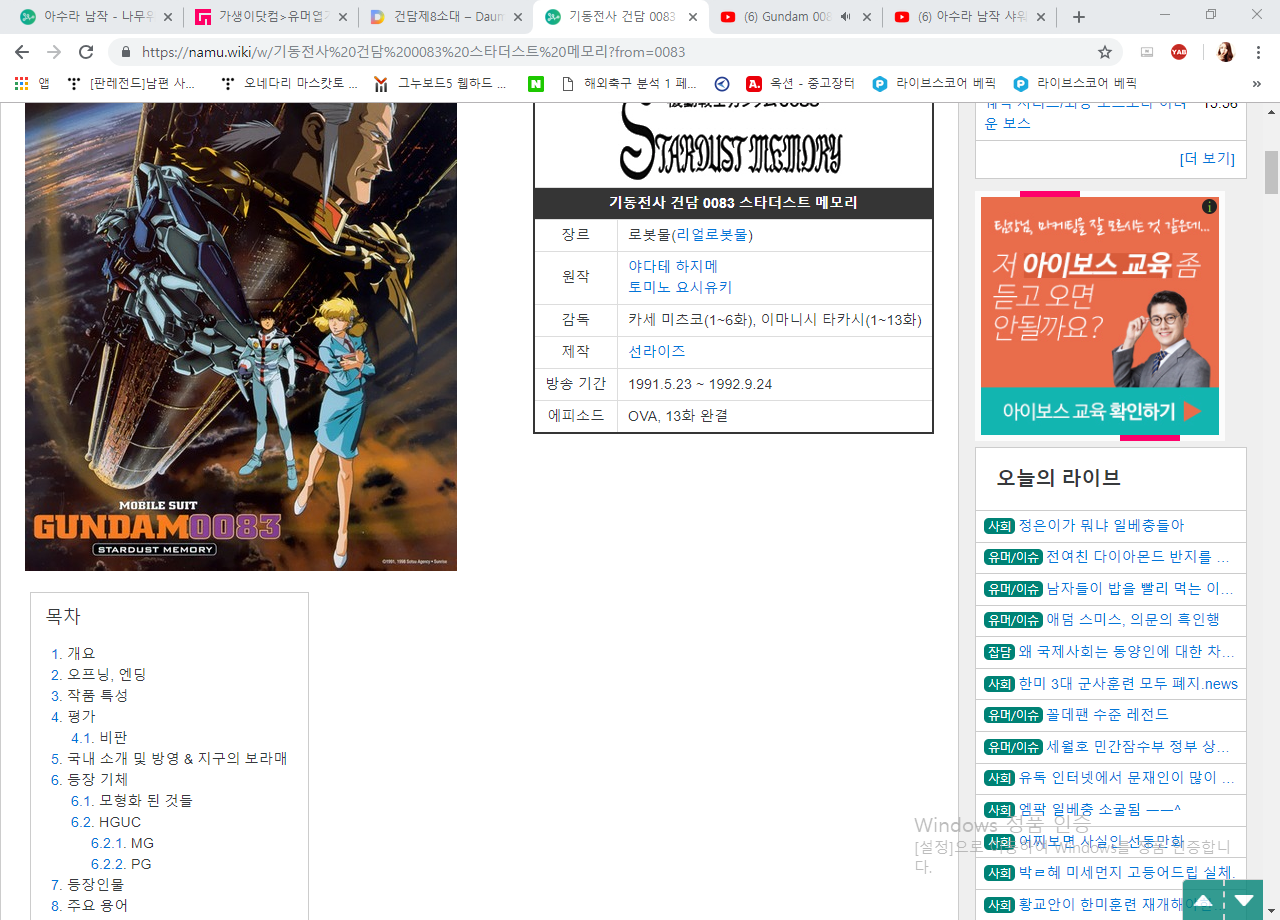The height and width of the screenshot is (920, 1280).
Task: Mute the Gundam YouTube tab via its speaker icon
Action: pyautogui.click(x=845, y=17)
